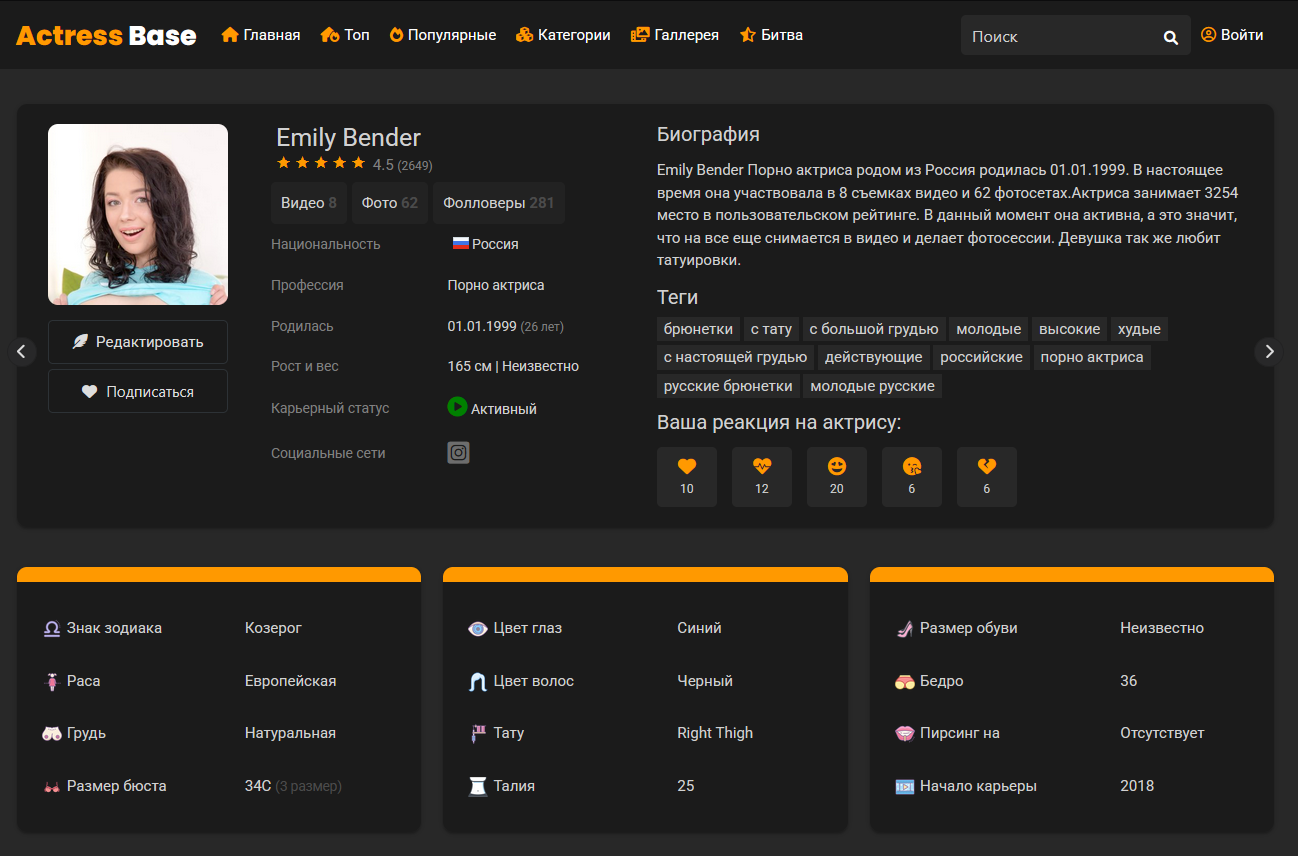Click the green play icon beside Активный
This screenshot has width=1298, height=856.
coord(457,407)
